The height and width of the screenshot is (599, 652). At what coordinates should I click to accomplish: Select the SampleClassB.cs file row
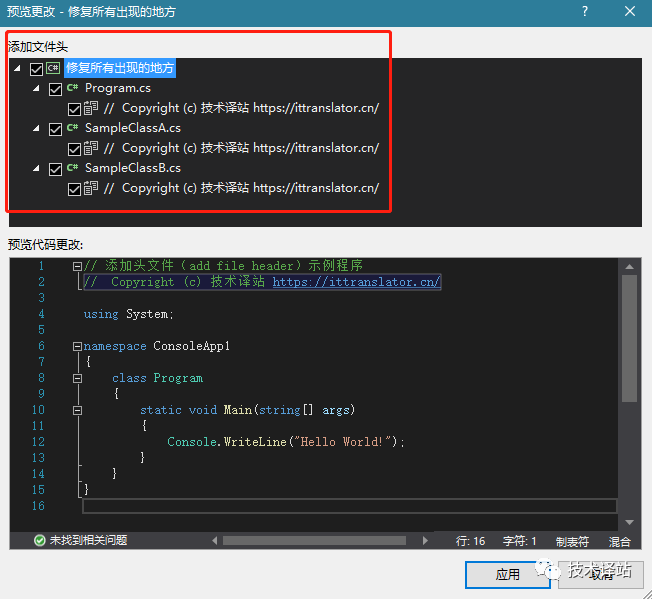[133, 168]
